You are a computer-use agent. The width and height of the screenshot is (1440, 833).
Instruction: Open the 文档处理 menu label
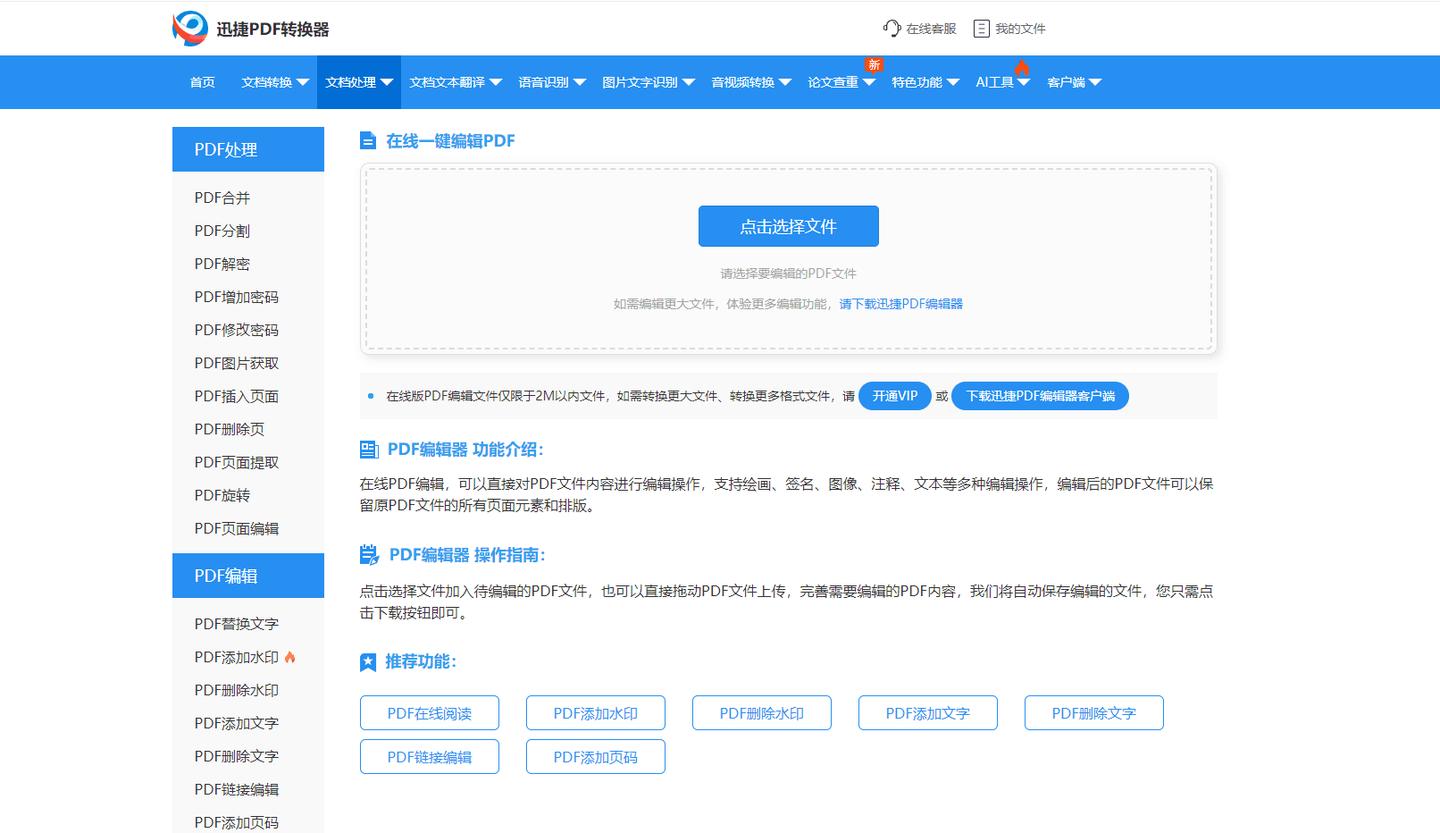point(351,82)
